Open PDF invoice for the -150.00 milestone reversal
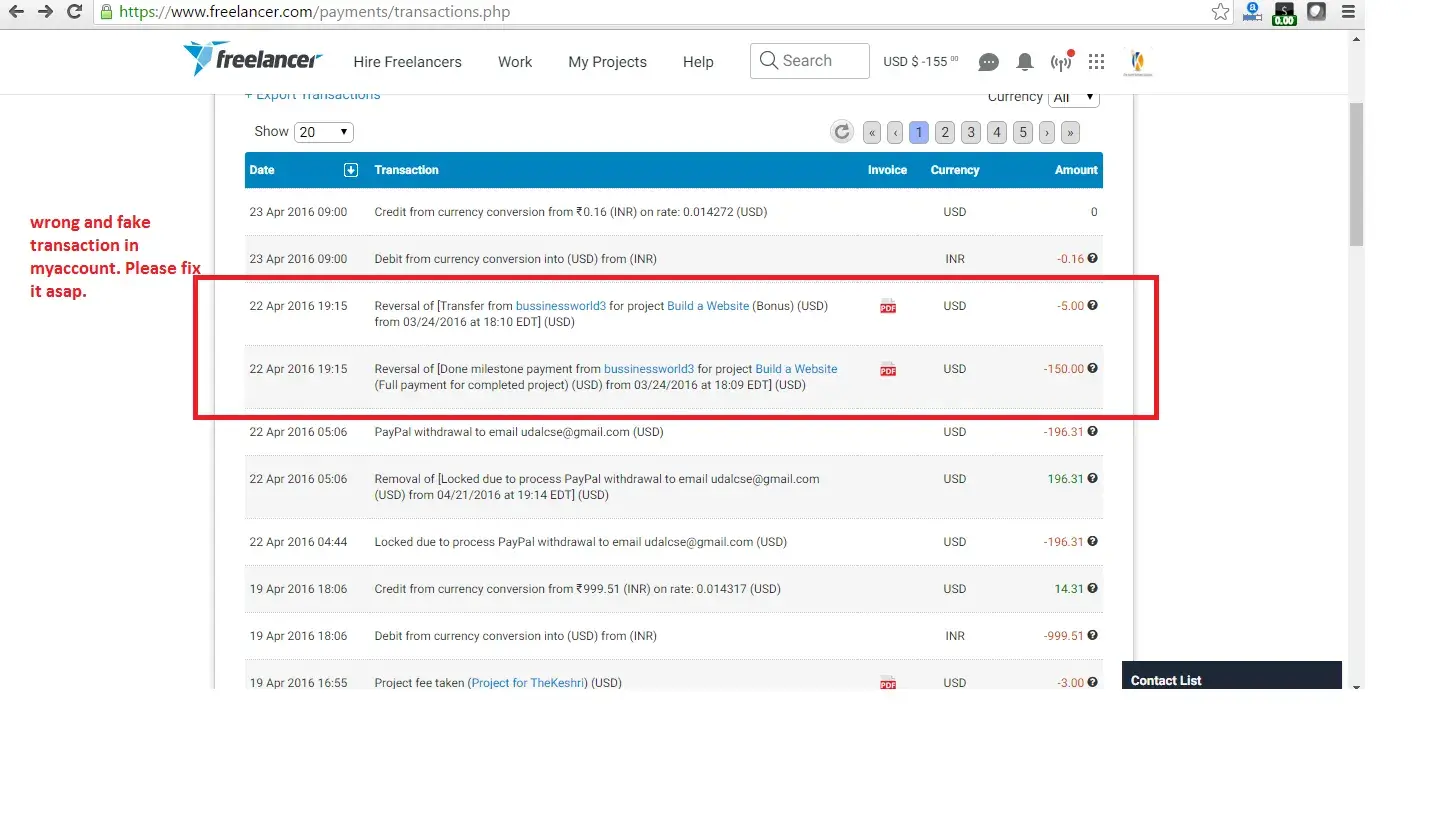The width and height of the screenshot is (1434, 822). (887, 369)
